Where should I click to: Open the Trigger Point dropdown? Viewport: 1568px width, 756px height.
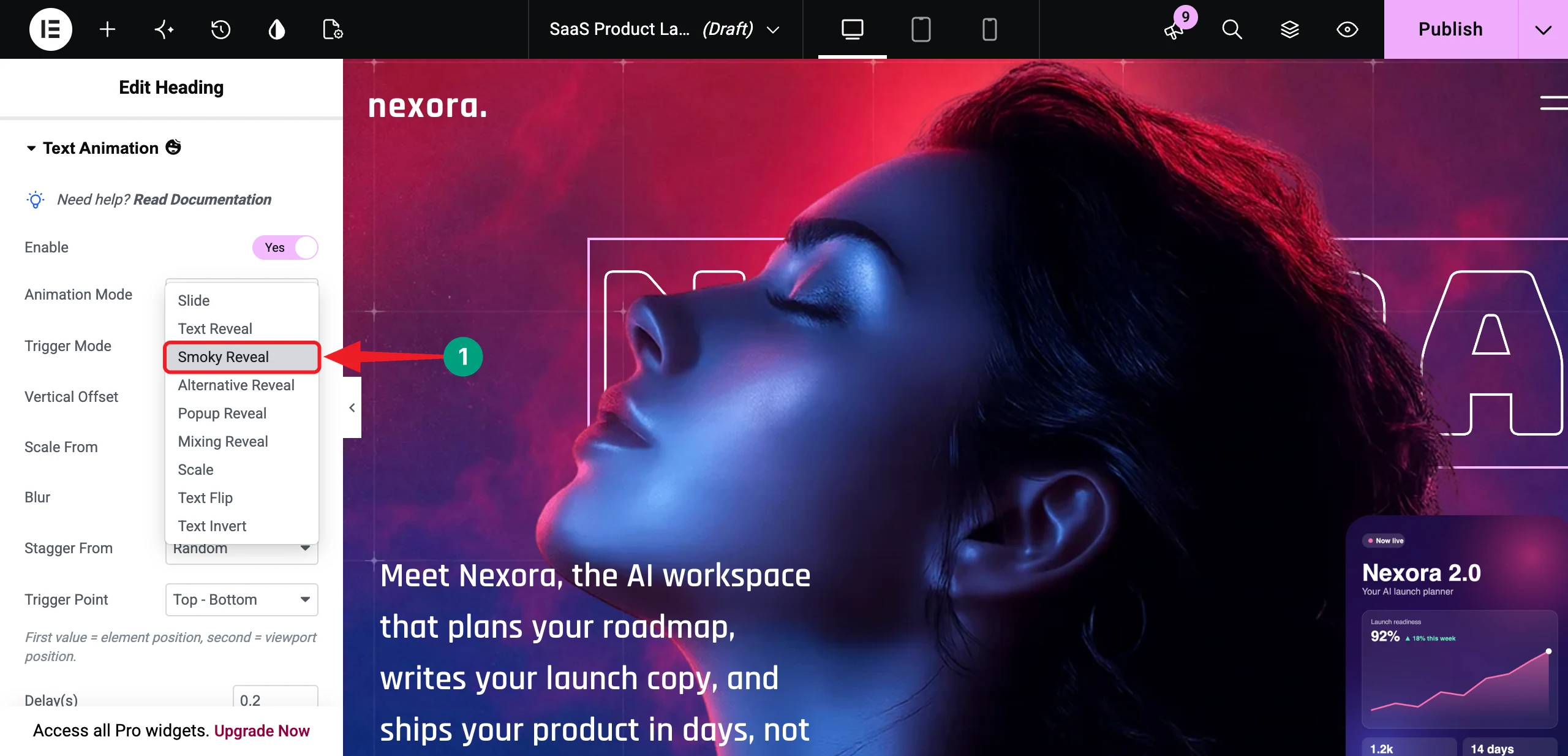click(242, 599)
